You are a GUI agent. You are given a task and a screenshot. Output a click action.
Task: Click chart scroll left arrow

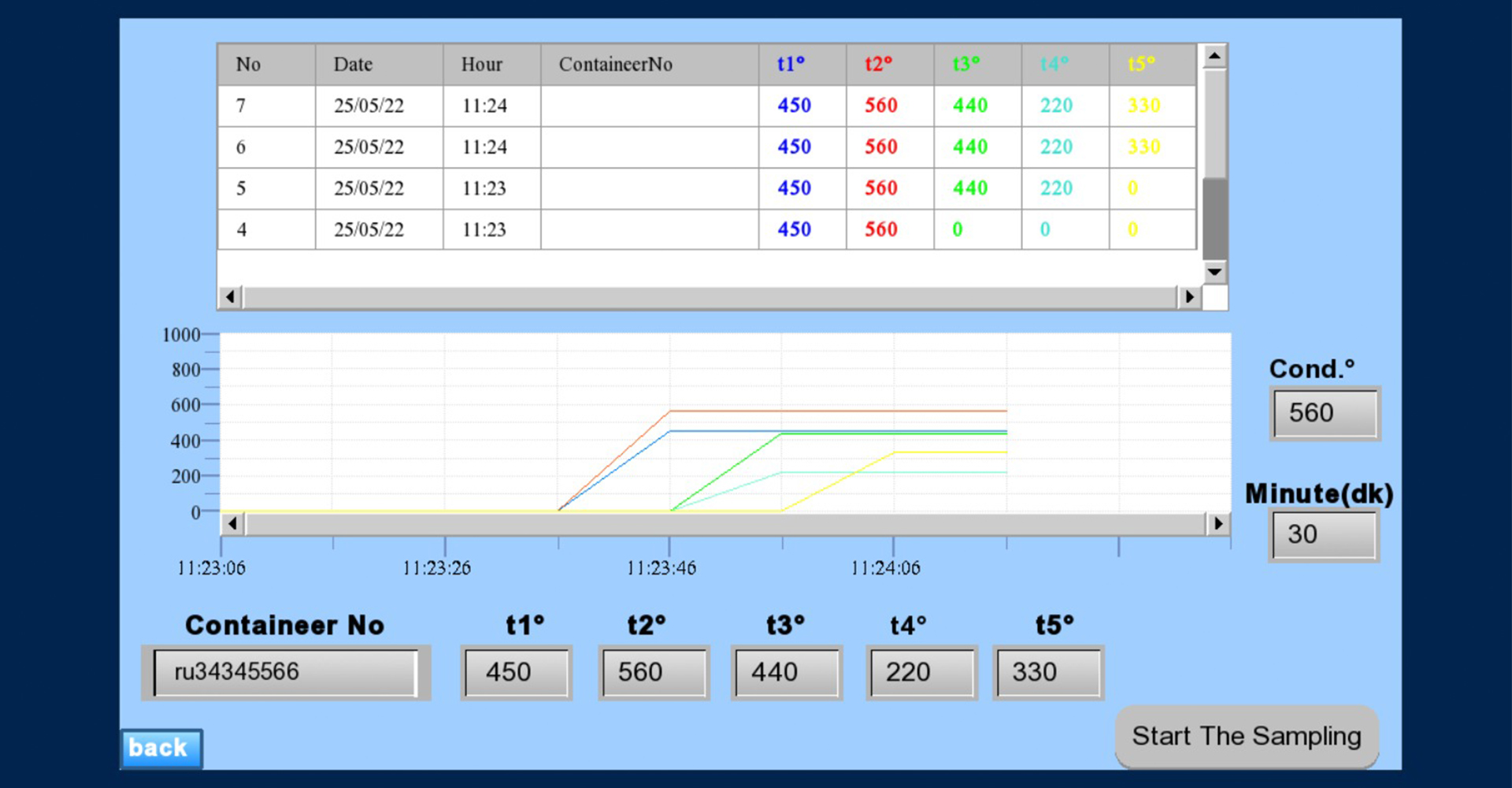(232, 523)
